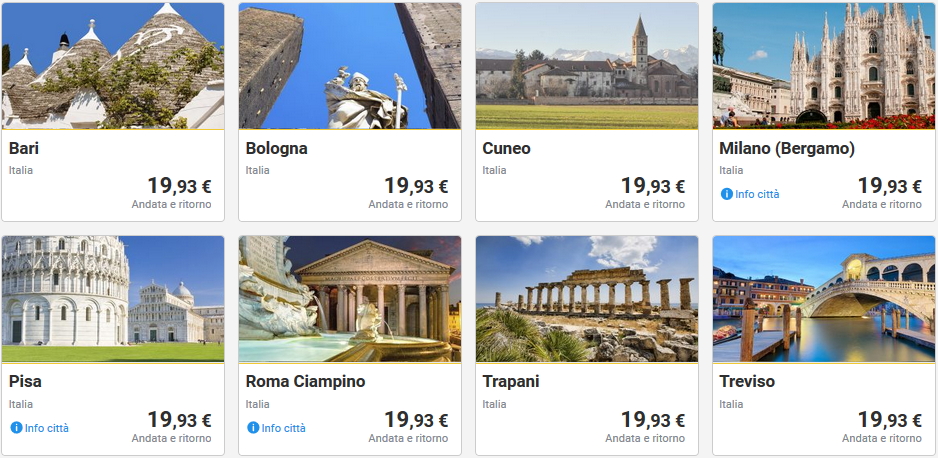
Task: Open Info città link for Pisa
Action: [x=47, y=428]
